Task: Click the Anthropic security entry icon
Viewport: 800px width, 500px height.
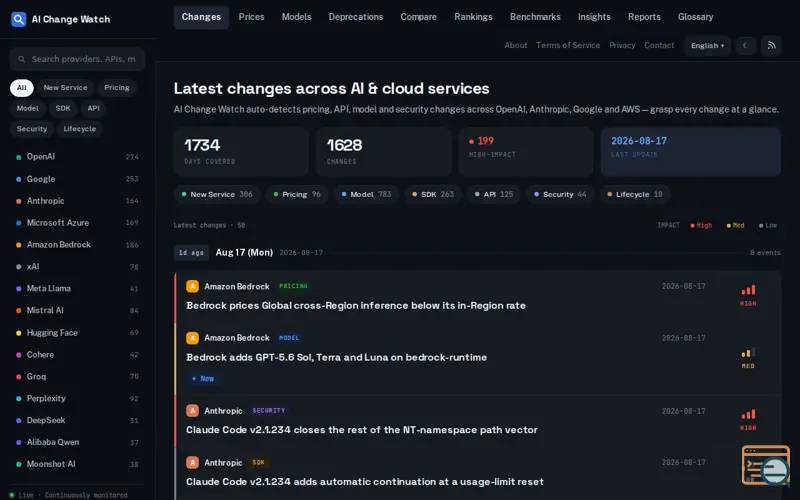Action: [192, 411]
